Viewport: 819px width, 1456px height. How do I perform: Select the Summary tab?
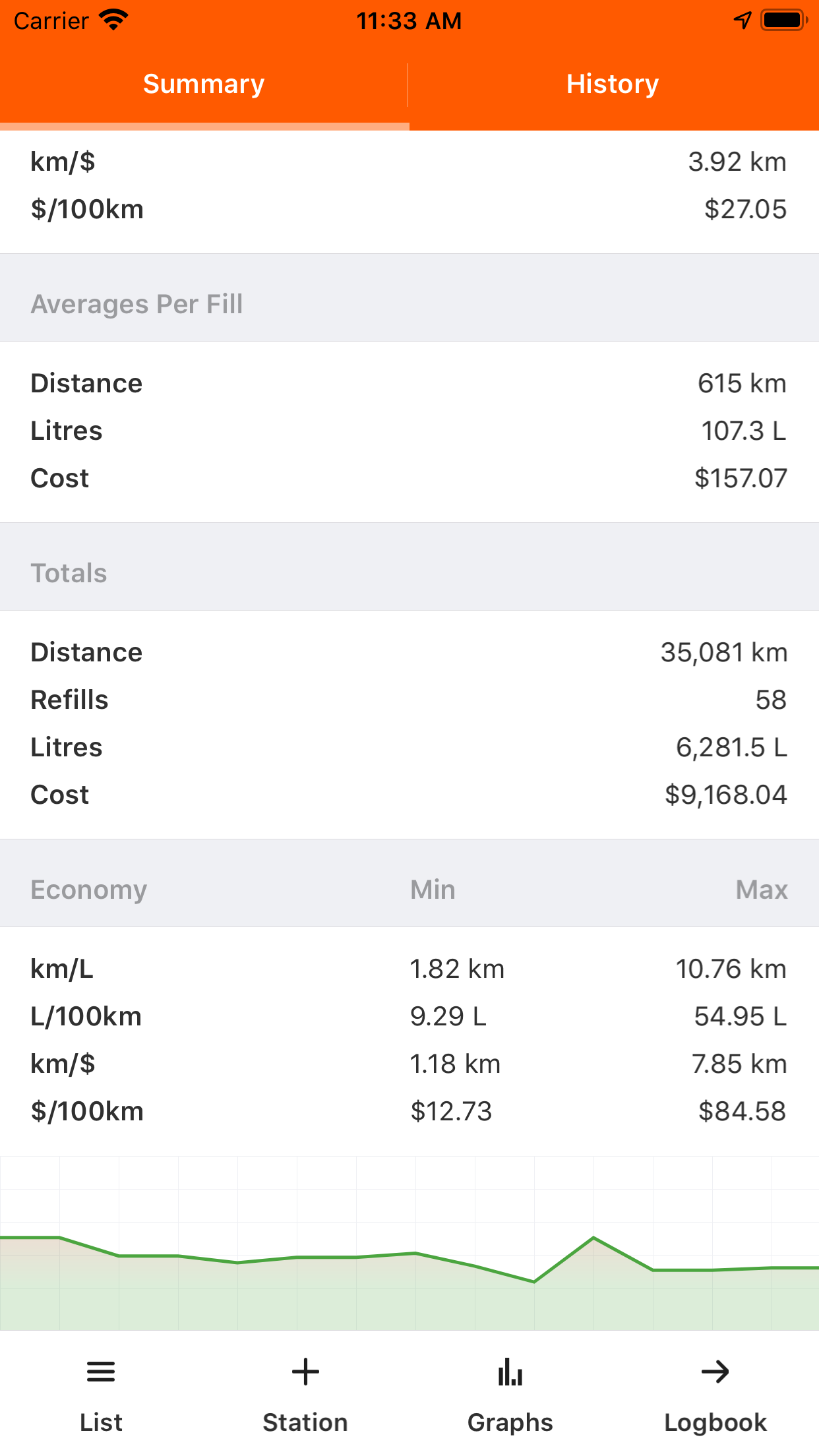pyautogui.click(x=204, y=84)
